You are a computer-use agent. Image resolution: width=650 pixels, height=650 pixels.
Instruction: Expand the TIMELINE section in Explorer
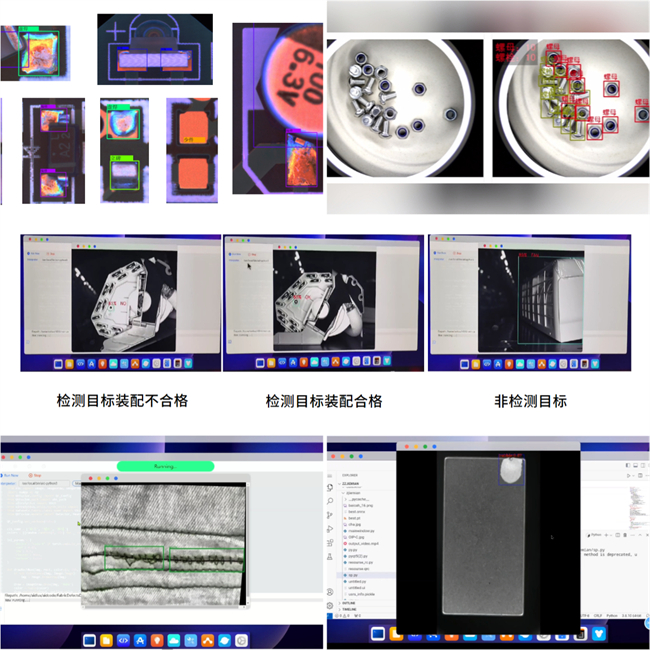click(x=351, y=608)
